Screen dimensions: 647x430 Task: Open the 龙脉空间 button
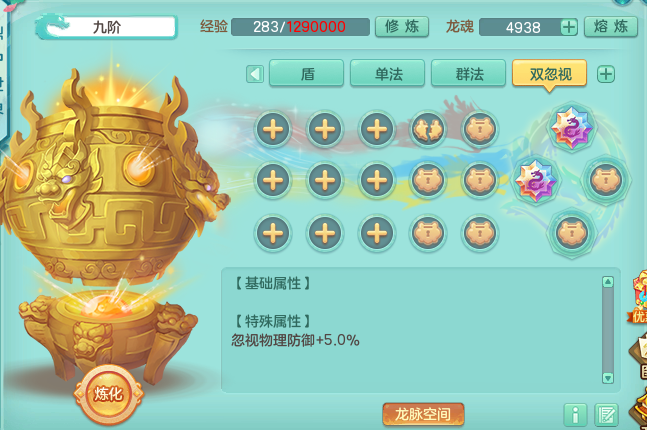423,414
